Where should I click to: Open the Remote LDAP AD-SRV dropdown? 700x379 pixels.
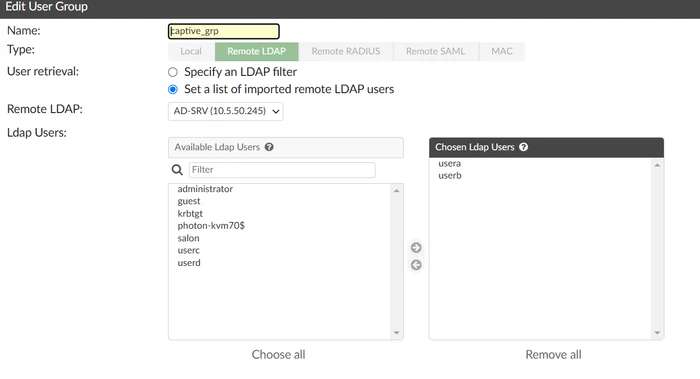tap(225, 111)
